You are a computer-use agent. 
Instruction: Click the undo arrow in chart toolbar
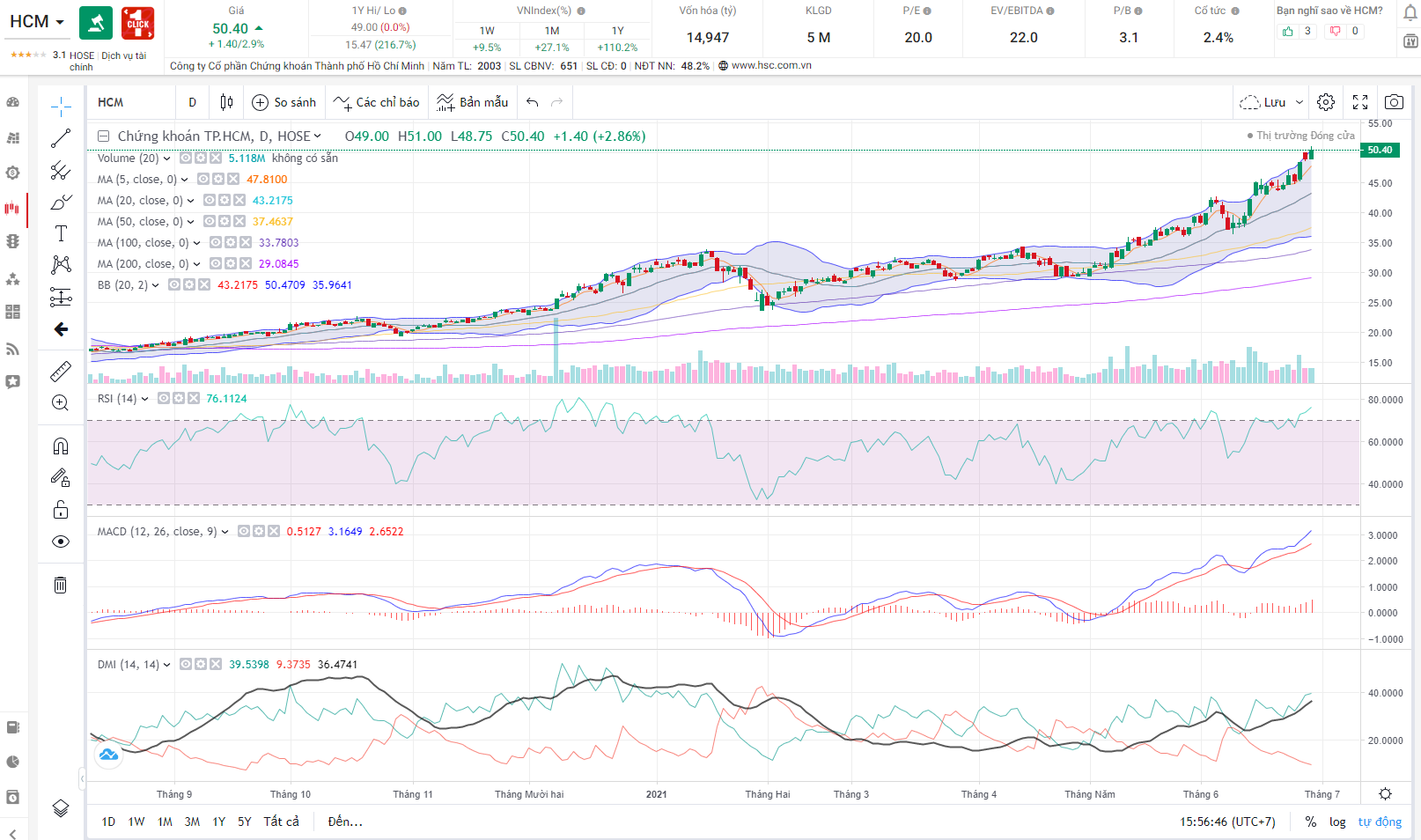(533, 102)
